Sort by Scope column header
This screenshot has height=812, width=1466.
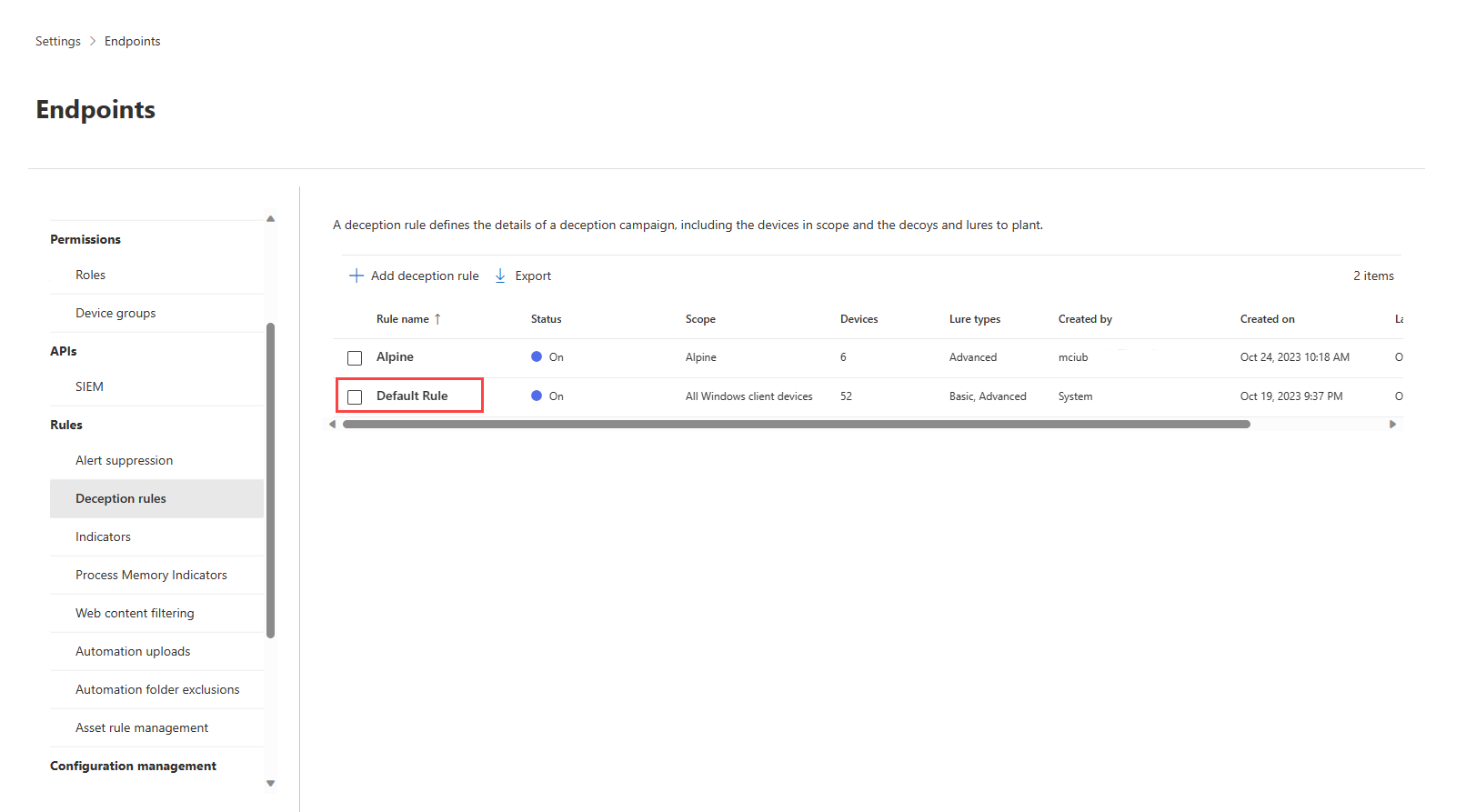point(700,319)
